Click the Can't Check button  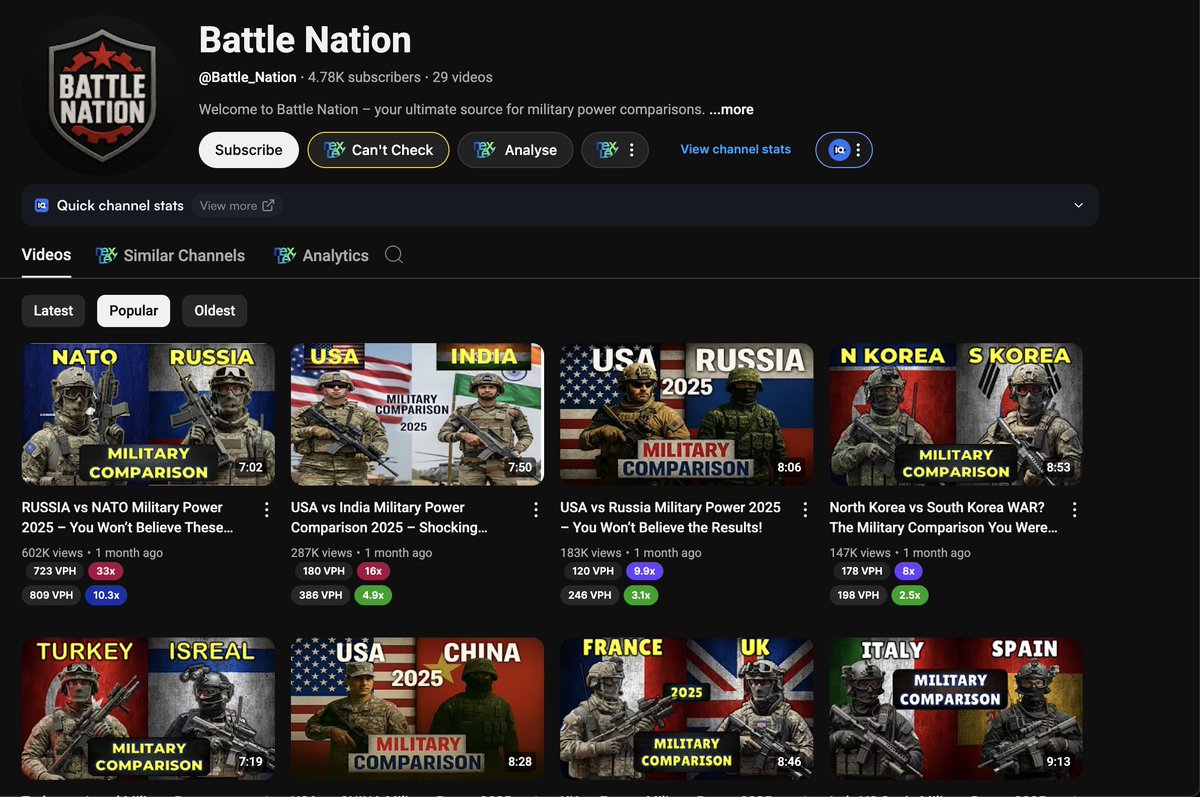point(378,150)
